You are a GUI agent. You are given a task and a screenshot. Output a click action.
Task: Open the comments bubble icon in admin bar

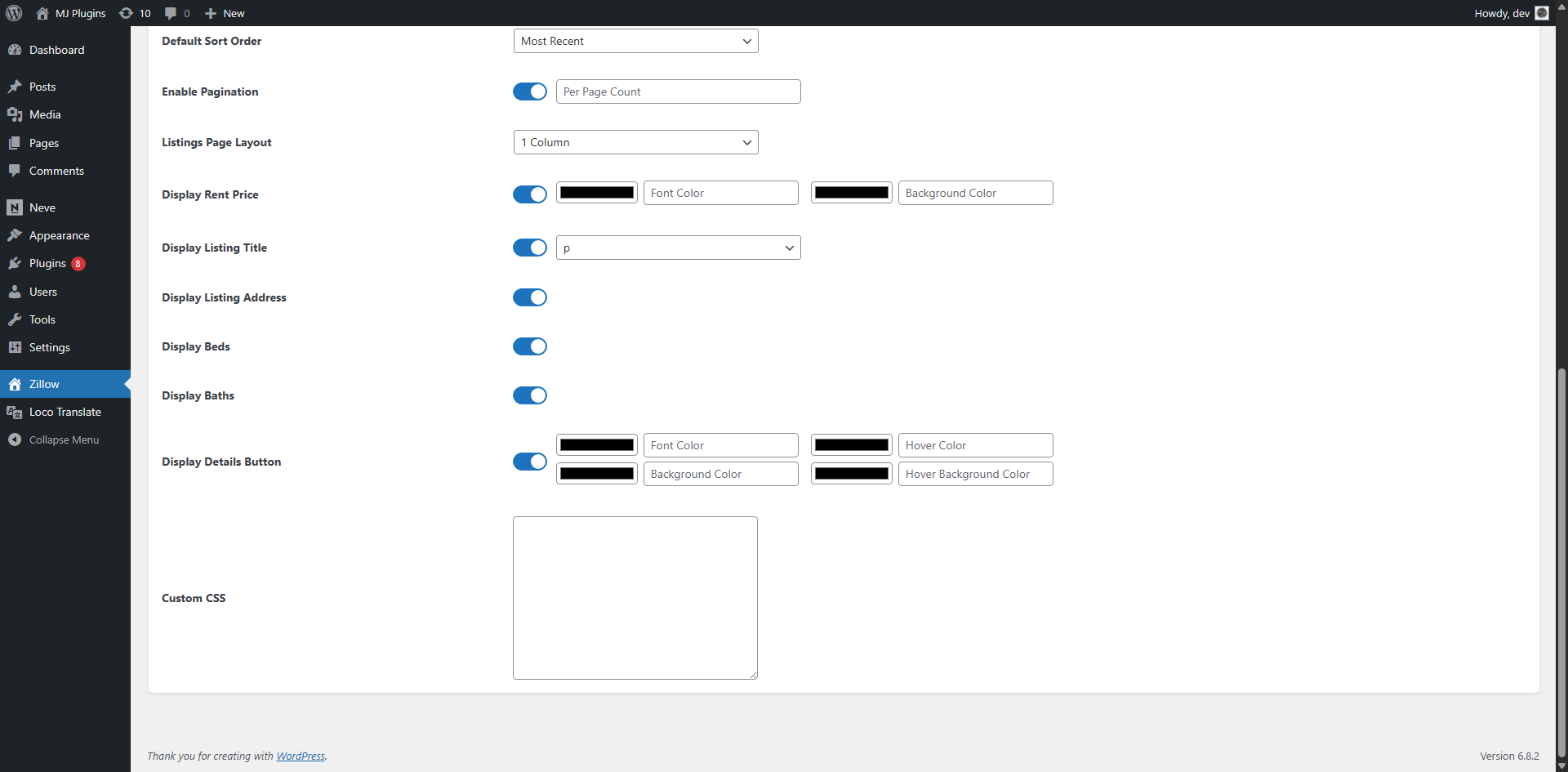171,13
